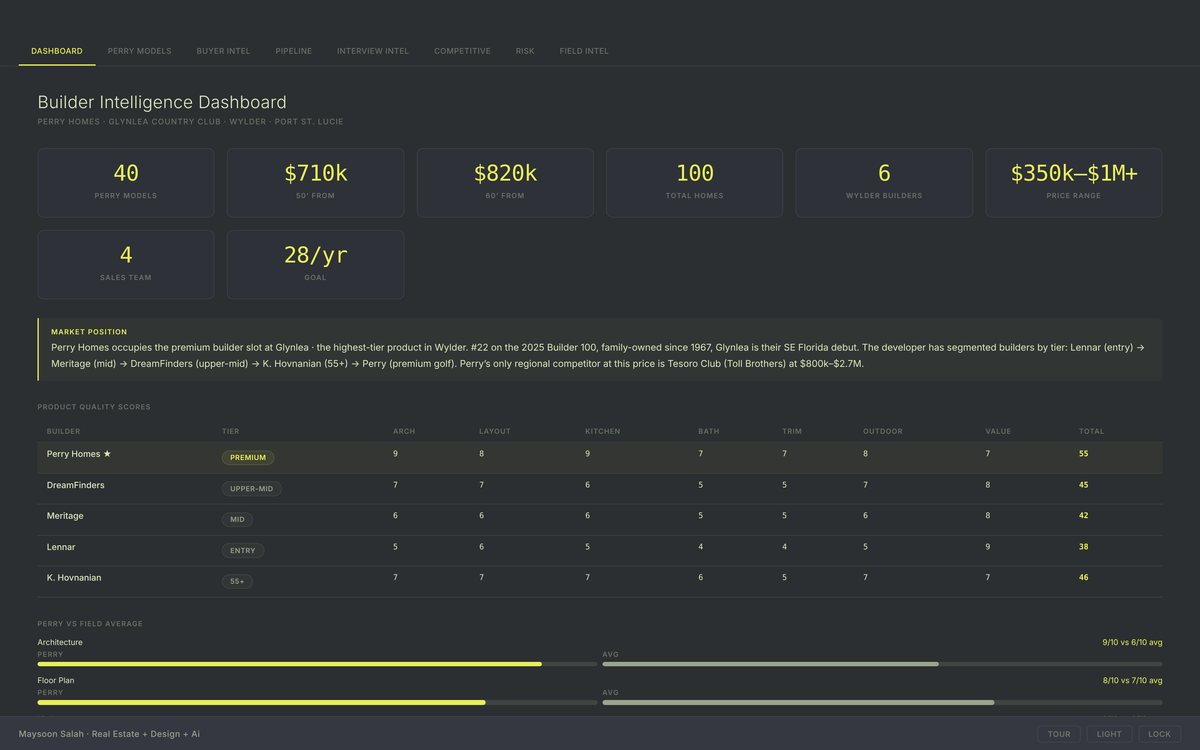The width and height of the screenshot is (1200, 750).
Task: Click the PERRY VS FIELD AVERAGE heading
Action: coord(90,624)
